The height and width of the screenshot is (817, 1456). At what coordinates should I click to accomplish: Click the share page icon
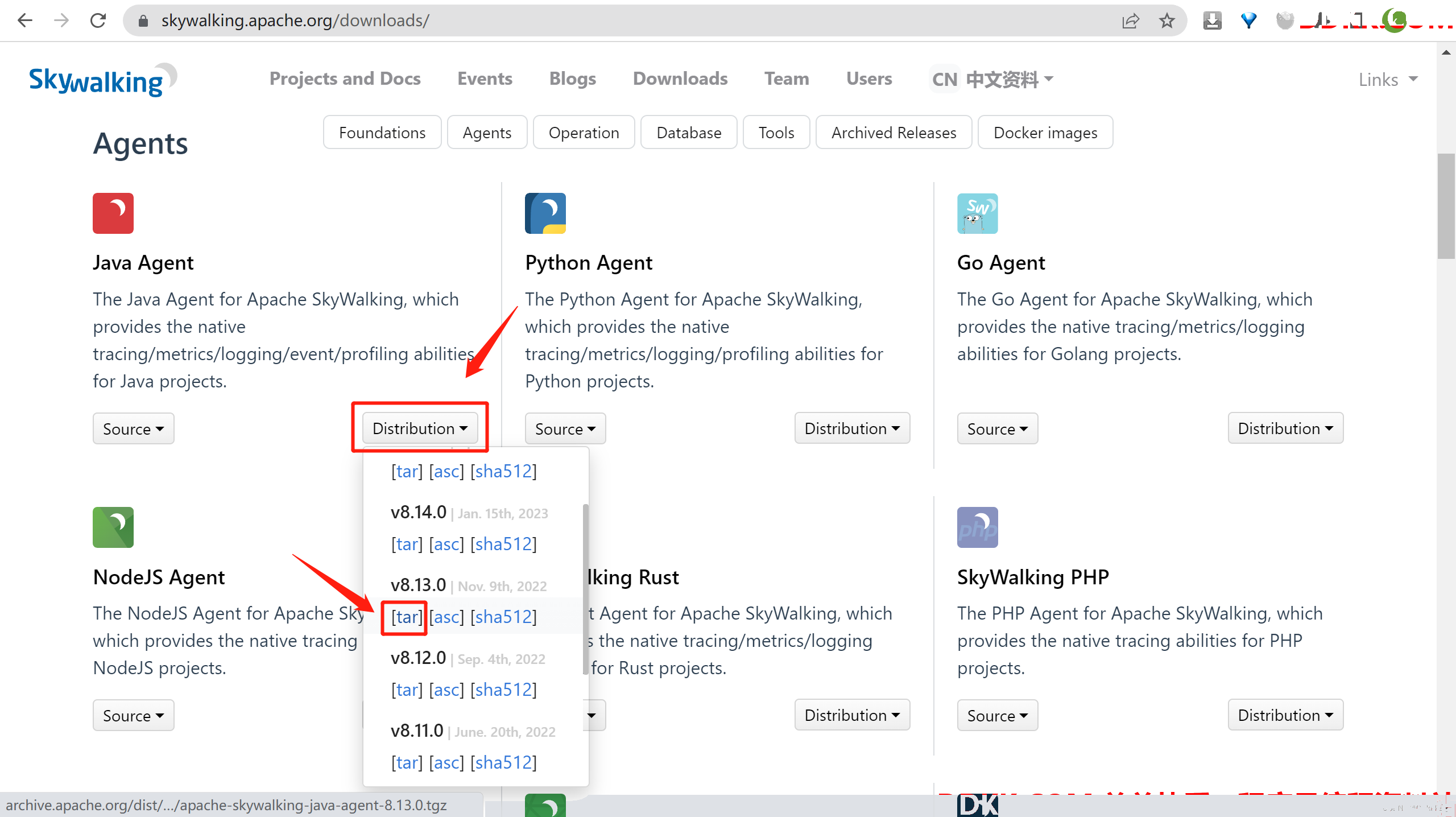(x=1130, y=21)
